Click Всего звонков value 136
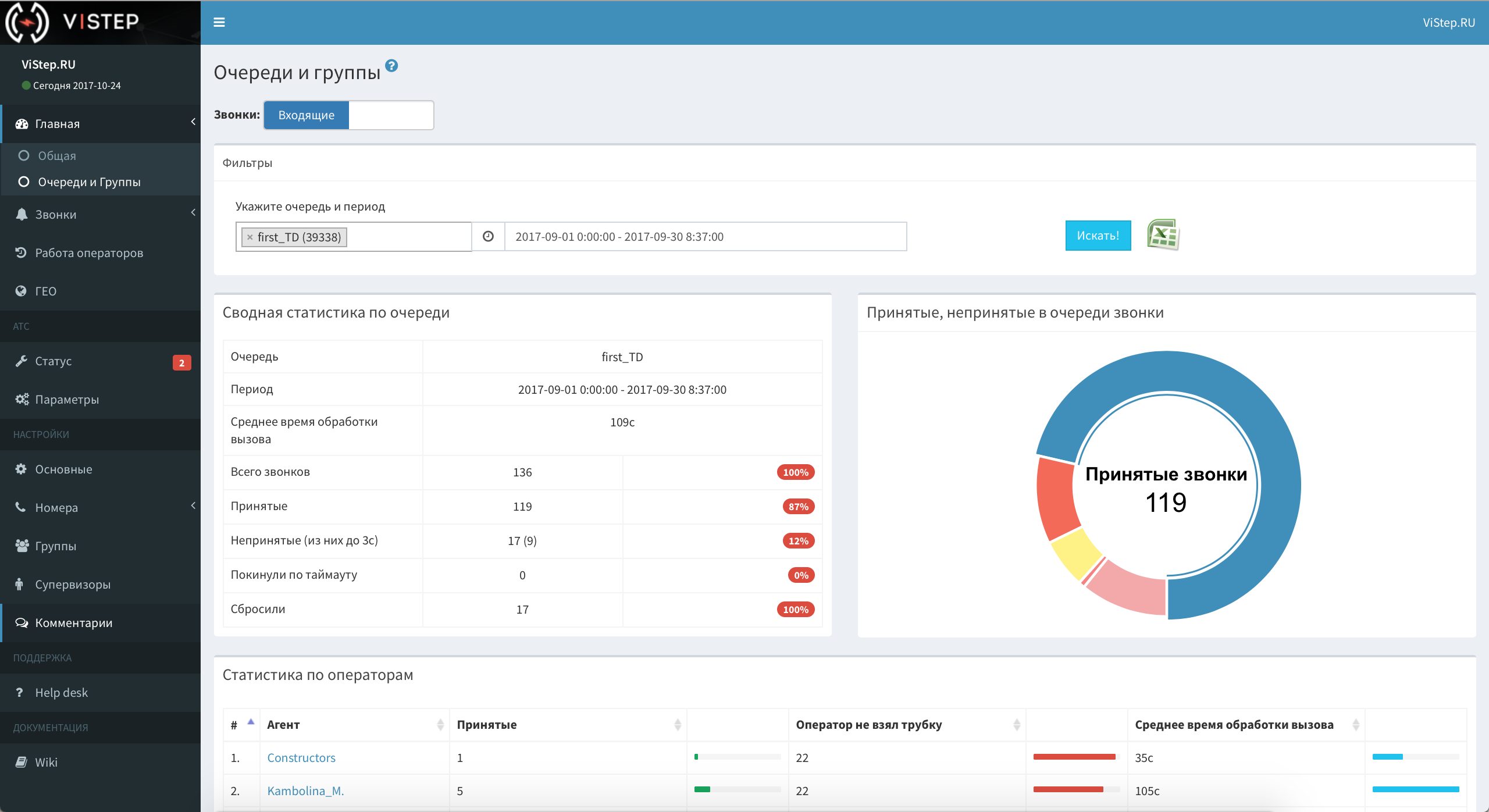This screenshot has width=1489, height=812. click(x=522, y=472)
